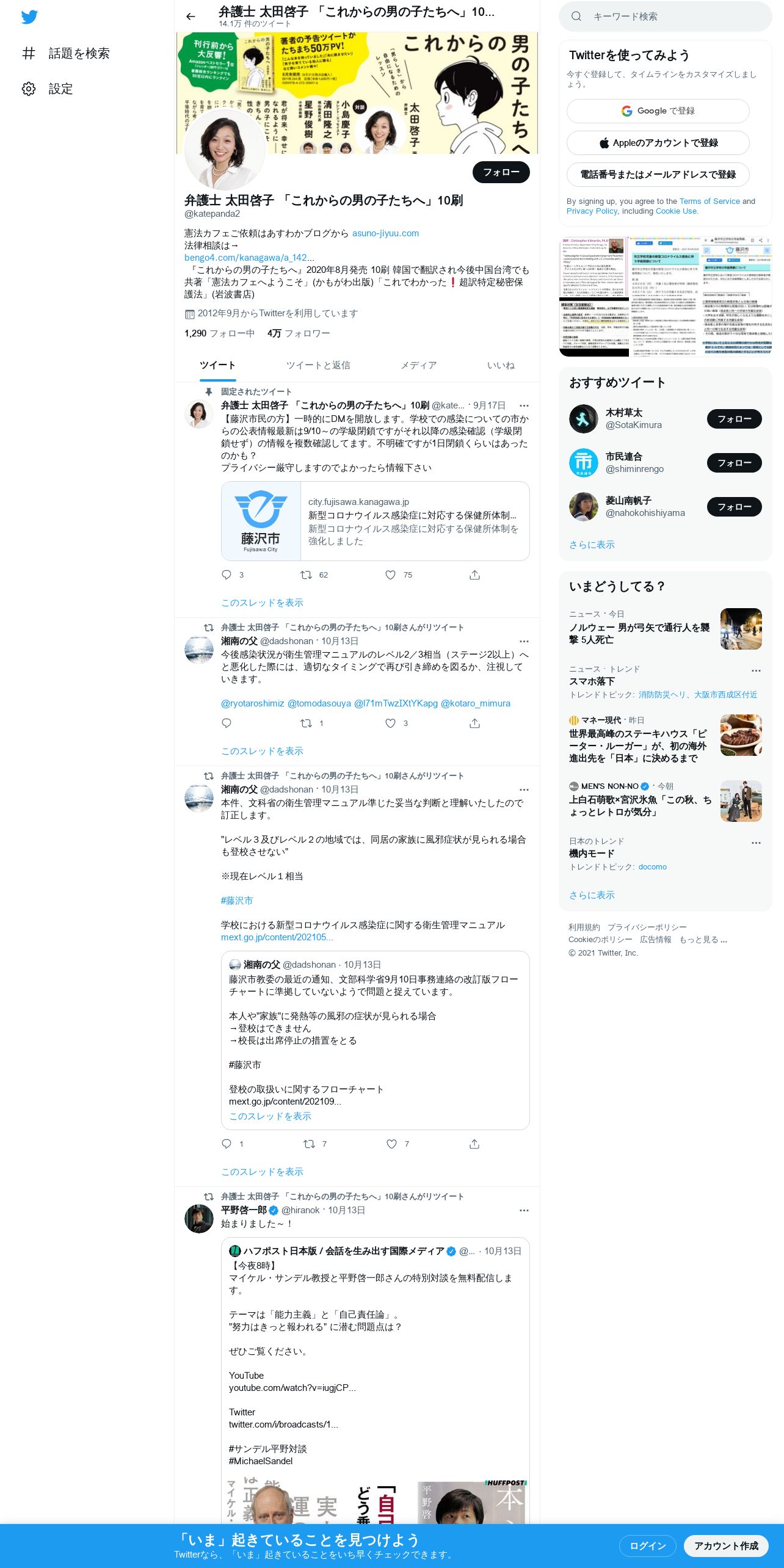Open options for 機内モード trend
Viewport: 784px width, 1568px height.
click(756, 843)
